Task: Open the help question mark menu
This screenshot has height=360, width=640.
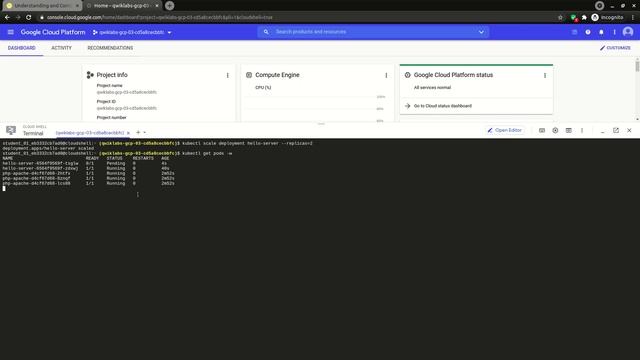Action: point(588,32)
